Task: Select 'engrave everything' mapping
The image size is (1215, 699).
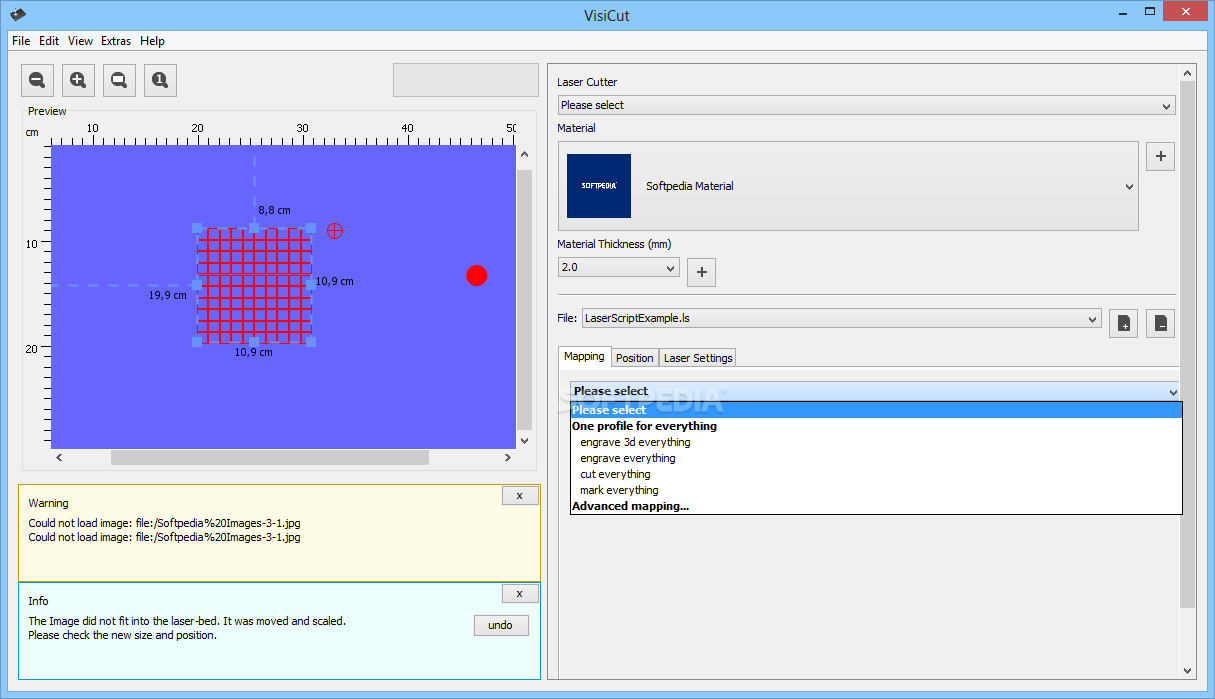Action: click(x=876, y=458)
